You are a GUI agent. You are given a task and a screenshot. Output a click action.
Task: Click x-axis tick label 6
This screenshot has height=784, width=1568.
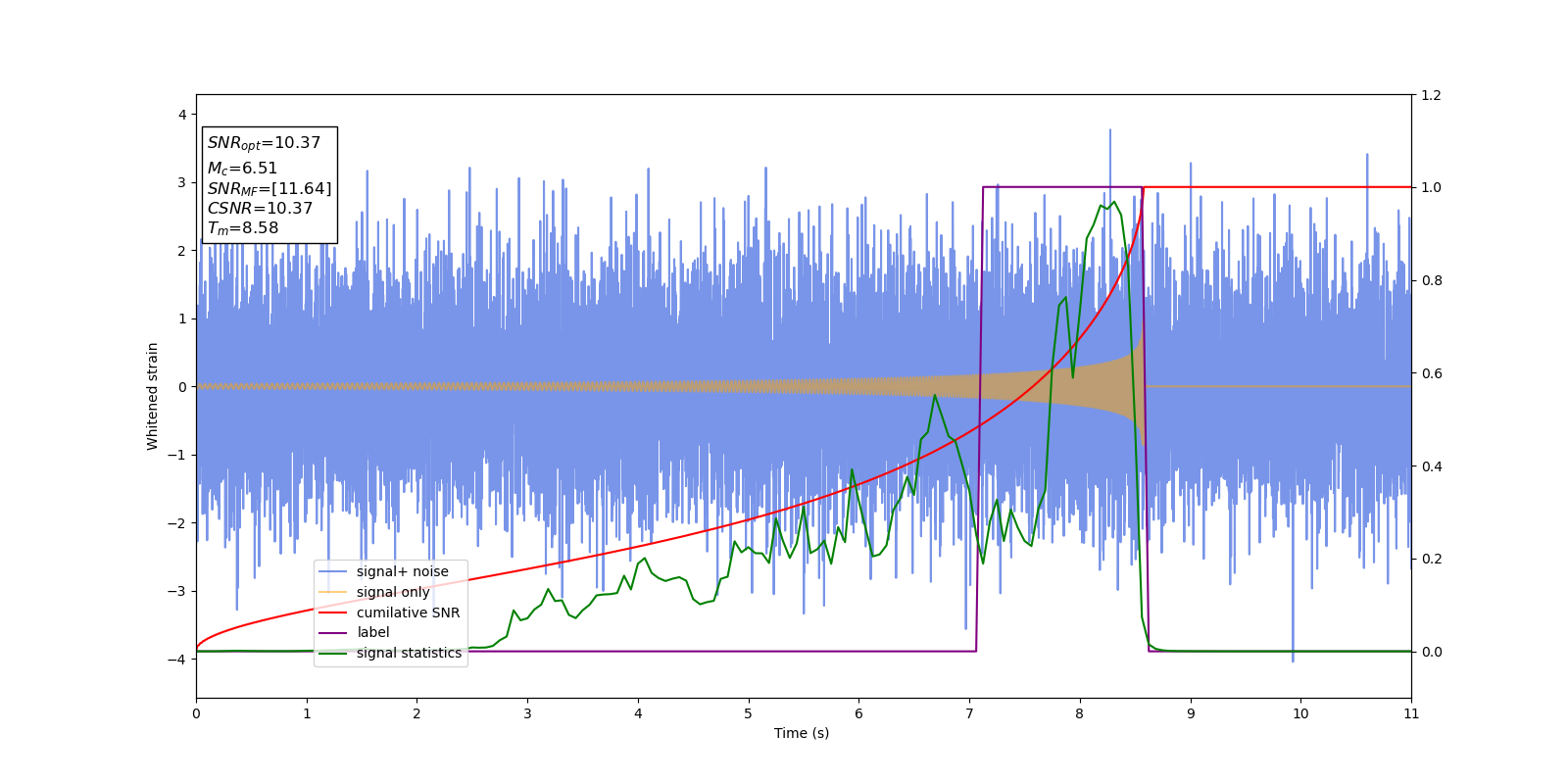pyautogui.click(x=858, y=713)
